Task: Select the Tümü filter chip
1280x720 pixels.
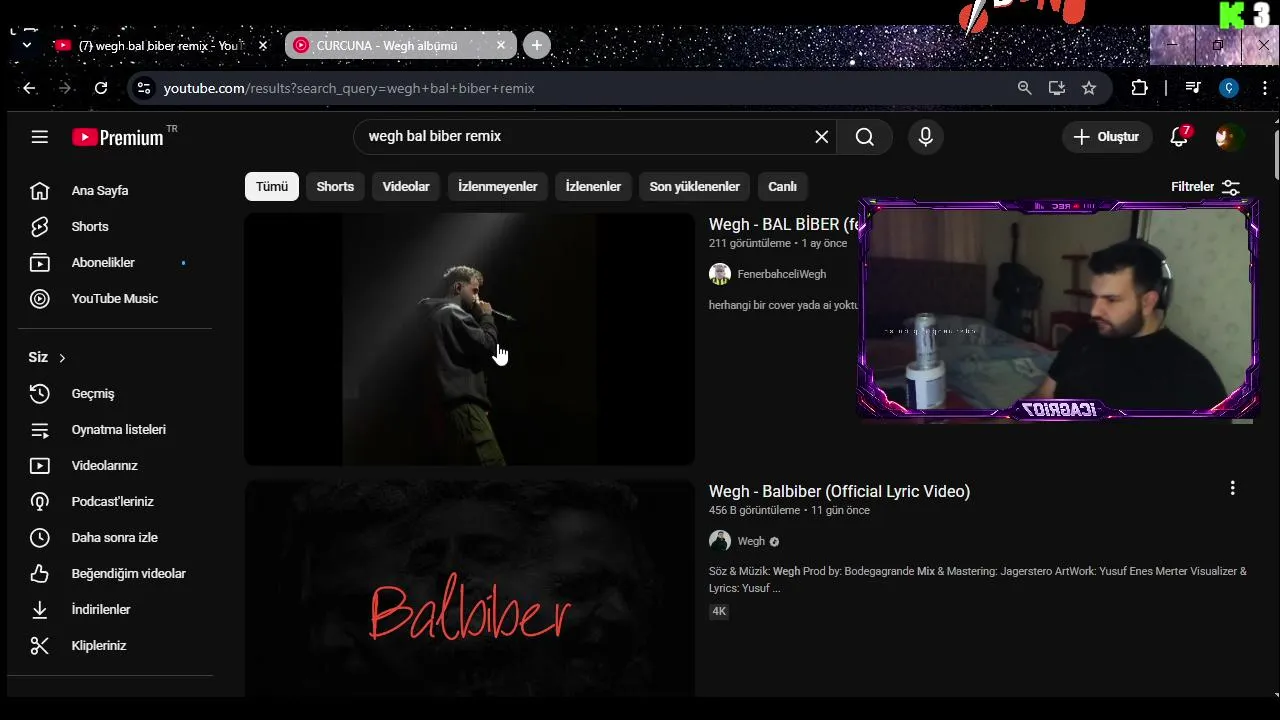Action: point(272,187)
